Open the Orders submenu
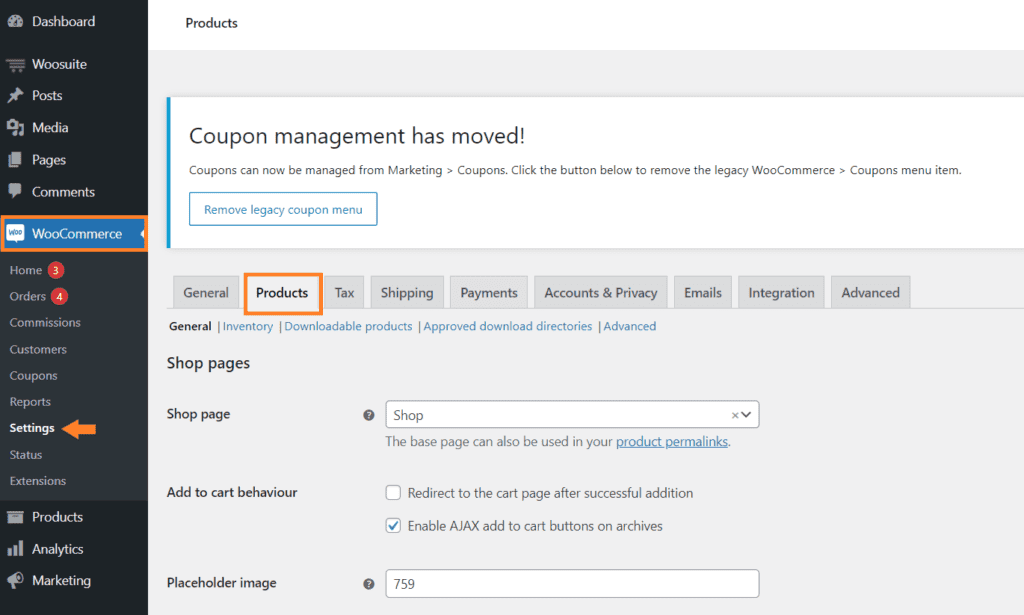This screenshot has width=1024, height=615. click(x=27, y=296)
